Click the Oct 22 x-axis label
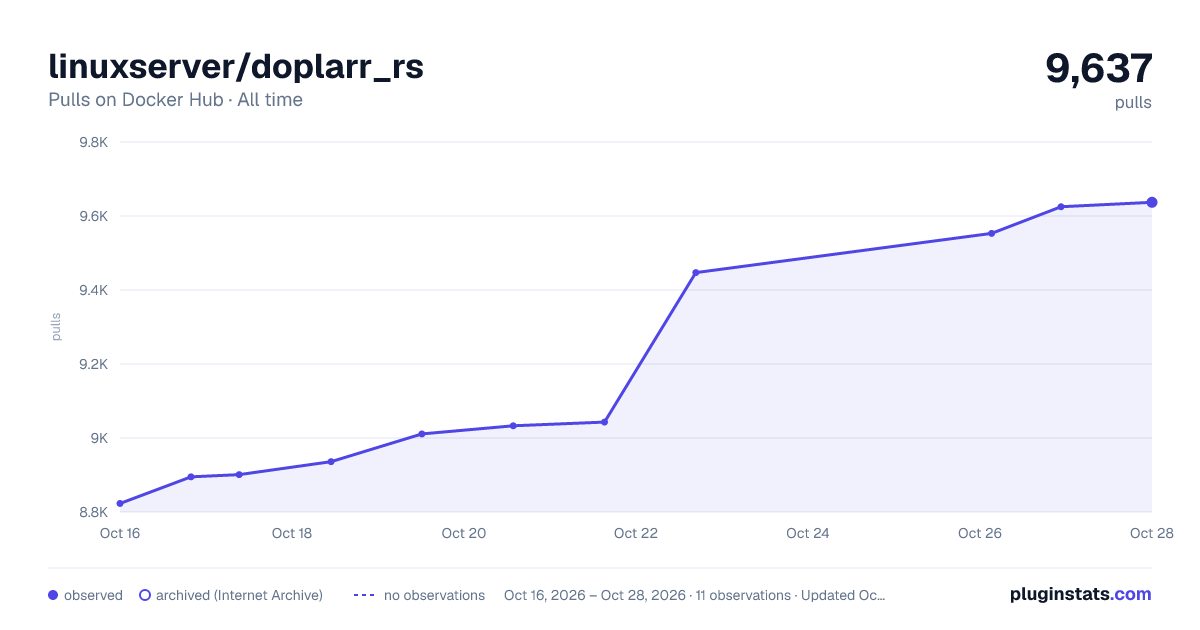1200x630 pixels. point(636,533)
